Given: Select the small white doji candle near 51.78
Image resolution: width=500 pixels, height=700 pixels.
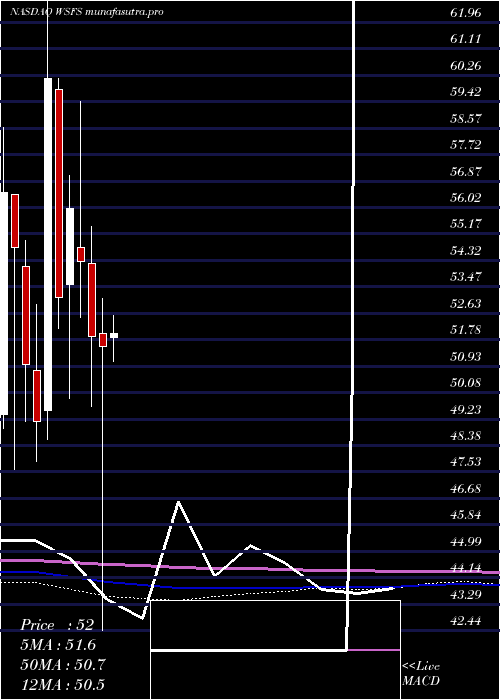Looking at the screenshot, I should [x=114, y=335].
